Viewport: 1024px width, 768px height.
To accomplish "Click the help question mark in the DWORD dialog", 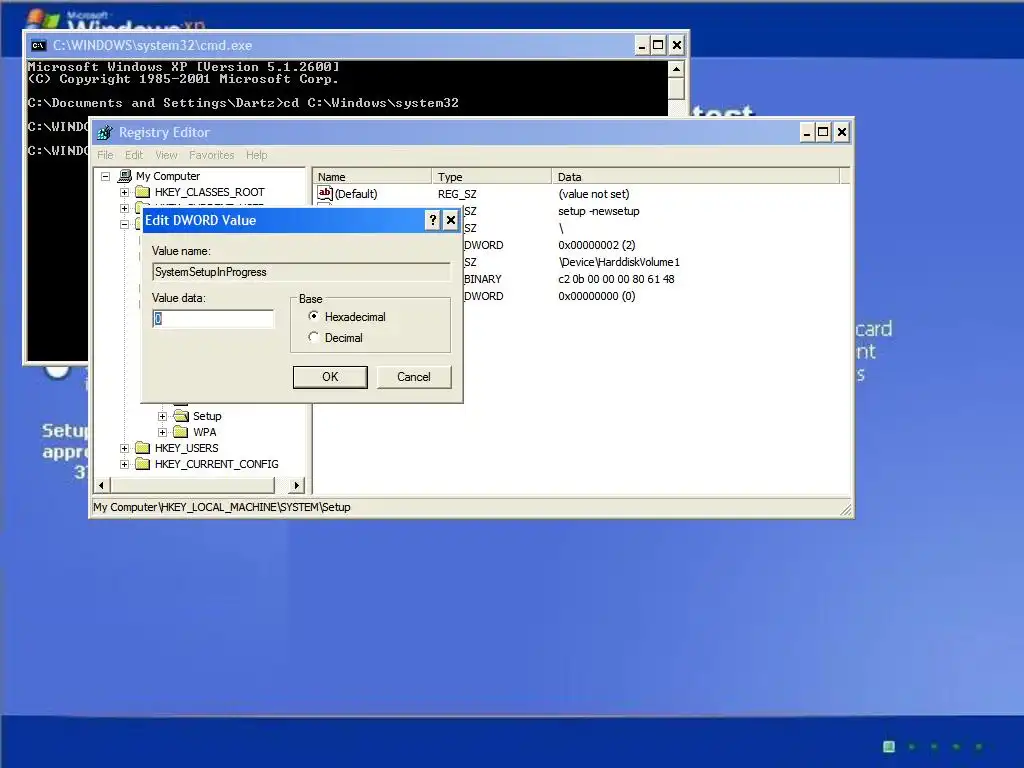I will [432, 220].
